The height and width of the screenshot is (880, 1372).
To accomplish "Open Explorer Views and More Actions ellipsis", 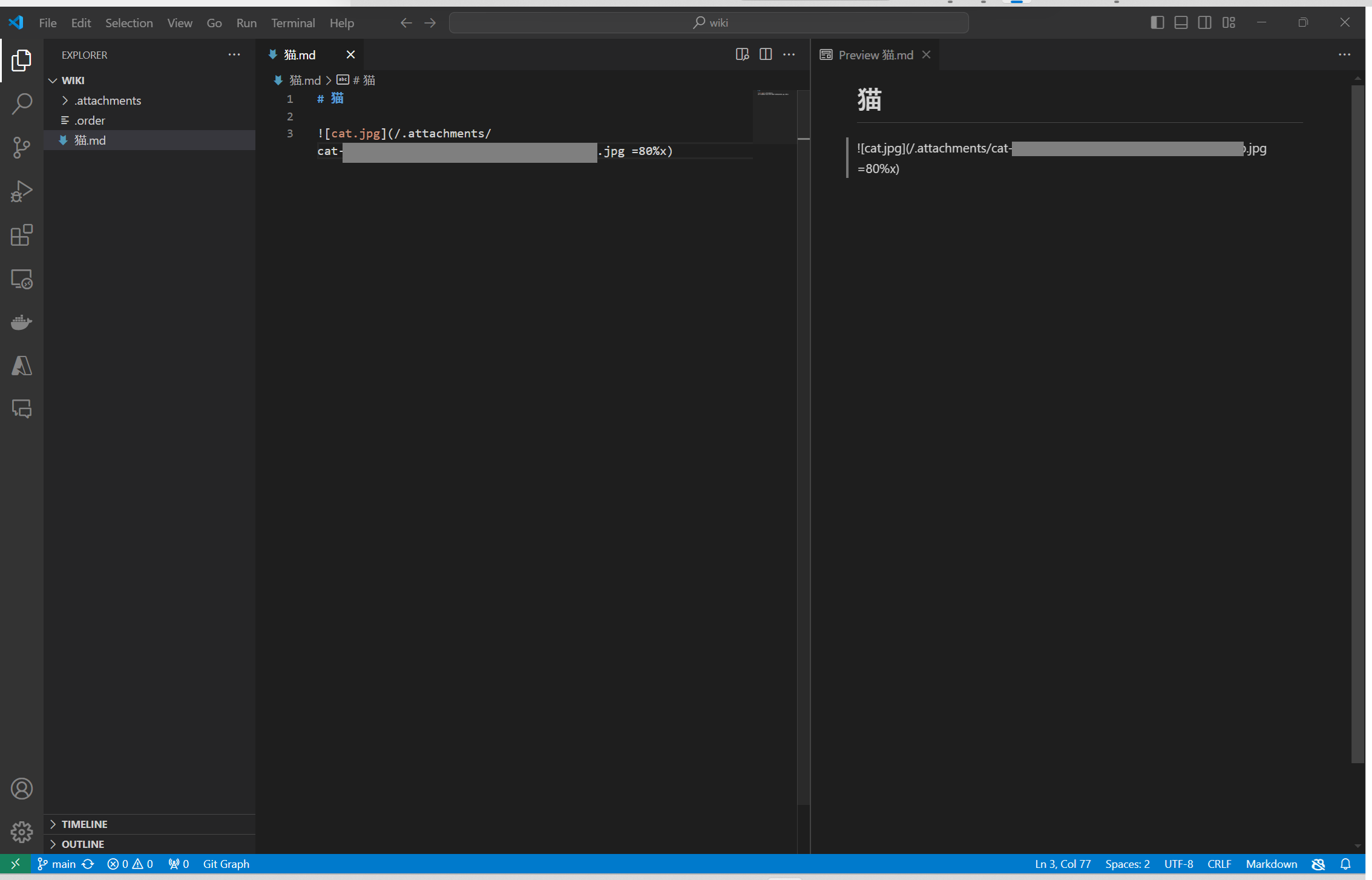I will click(234, 54).
